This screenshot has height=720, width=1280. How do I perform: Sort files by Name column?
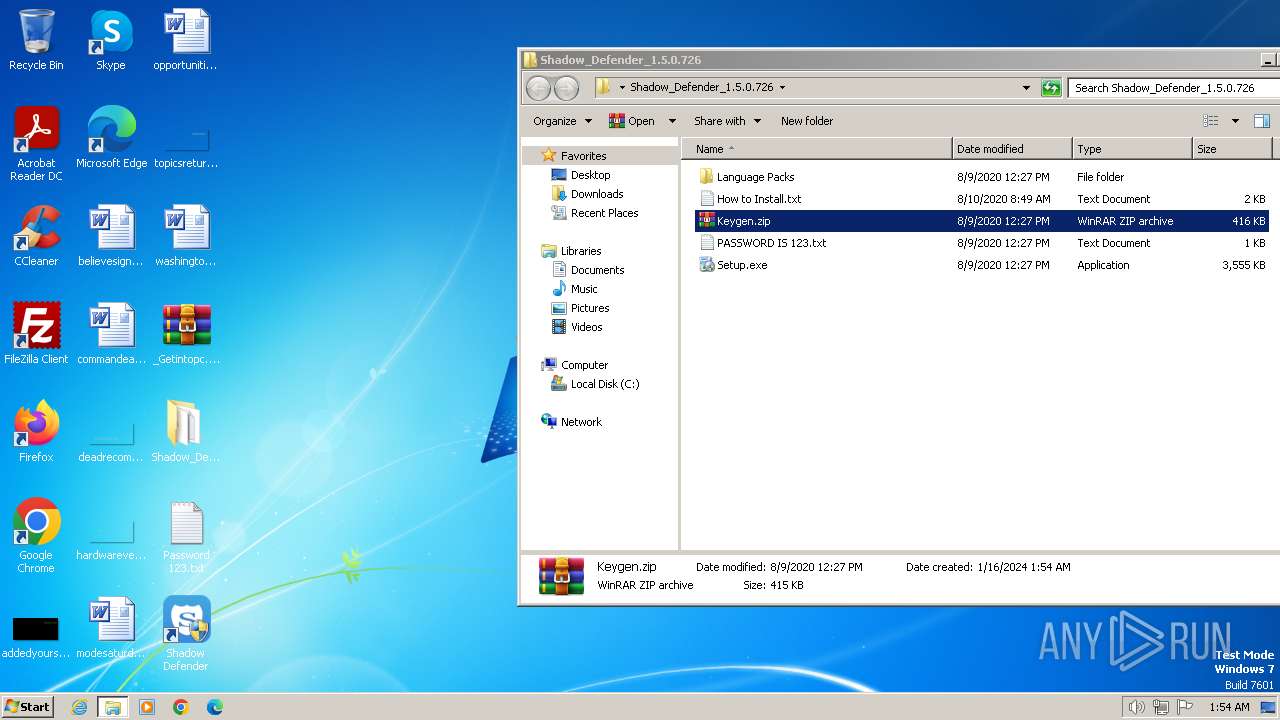pyautogui.click(x=817, y=149)
